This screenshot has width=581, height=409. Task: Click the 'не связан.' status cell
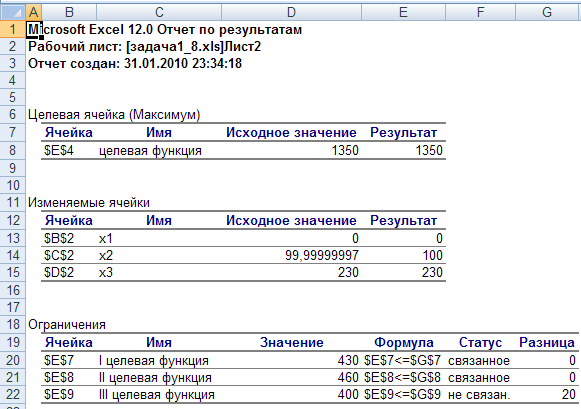pos(479,395)
